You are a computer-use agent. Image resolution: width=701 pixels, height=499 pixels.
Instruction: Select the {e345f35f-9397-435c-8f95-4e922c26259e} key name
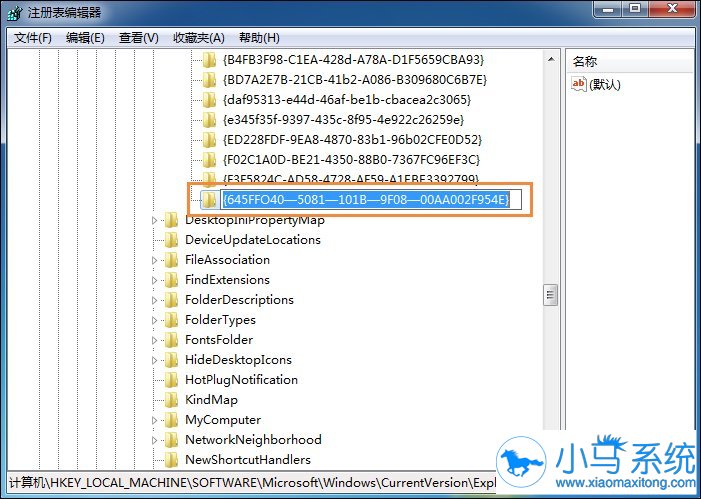pos(343,120)
